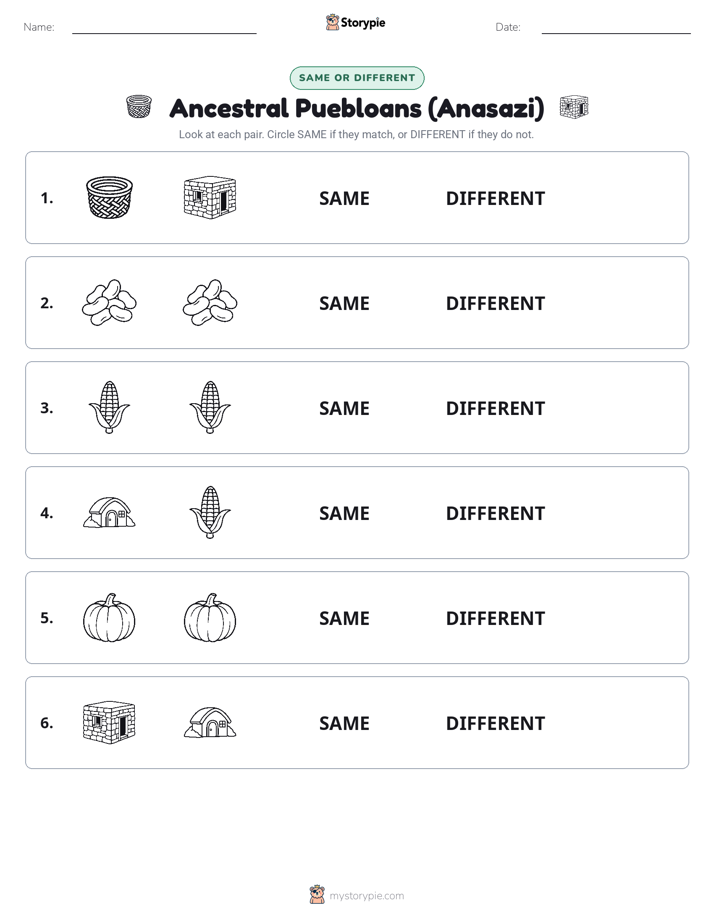The image size is (714, 924).
Task: Choose SAME for question 5
Action: tap(344, 618)
